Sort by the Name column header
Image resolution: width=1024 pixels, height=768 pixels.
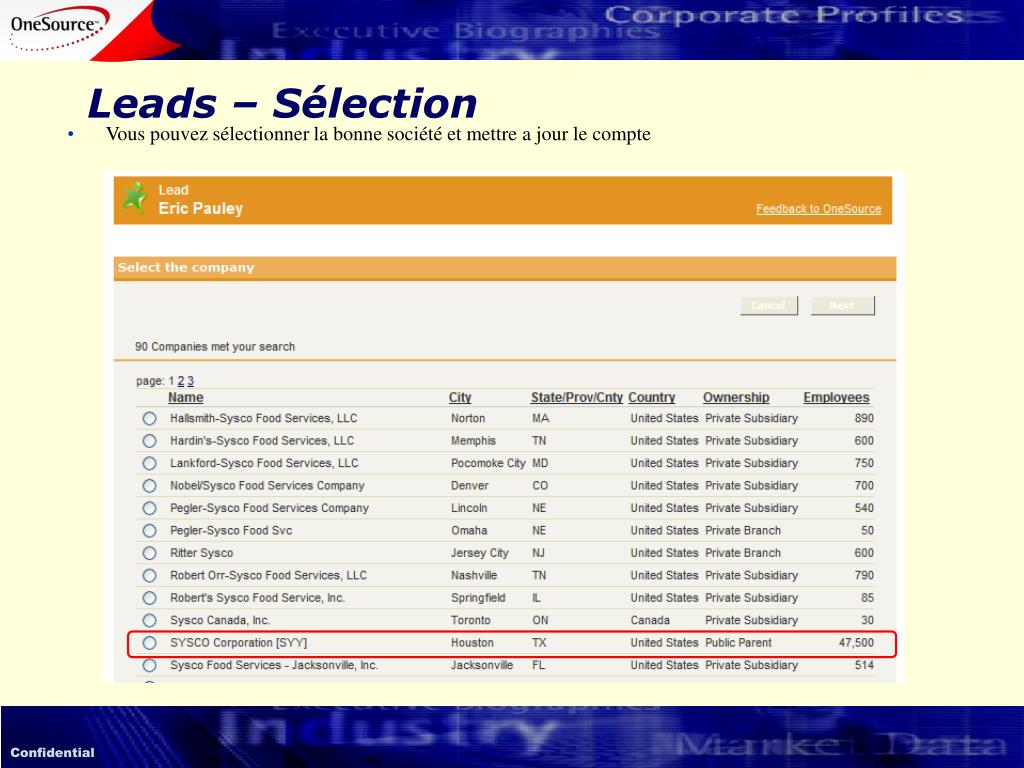point(185,397)
